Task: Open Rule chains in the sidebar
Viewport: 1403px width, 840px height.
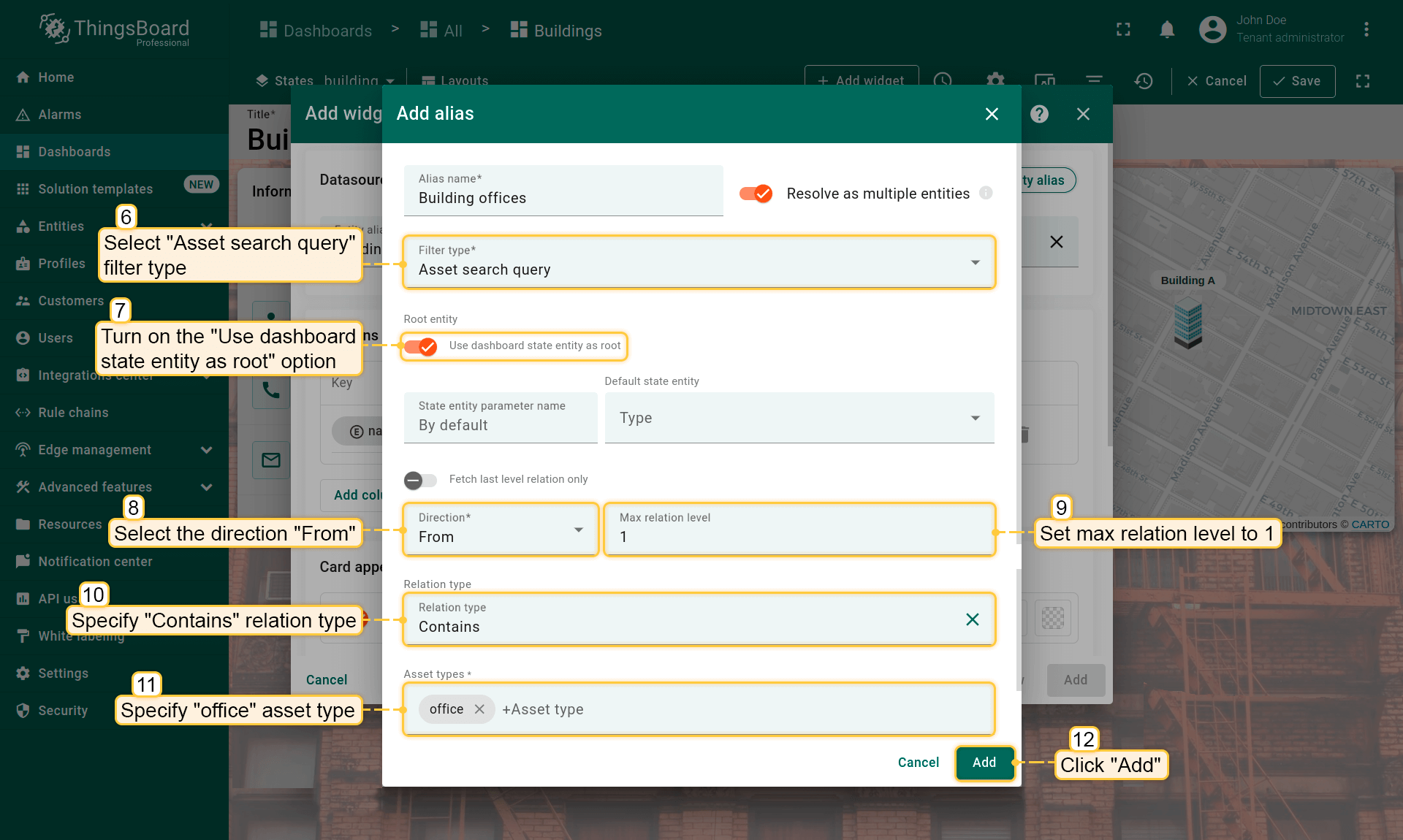Action: coord(73,413)
